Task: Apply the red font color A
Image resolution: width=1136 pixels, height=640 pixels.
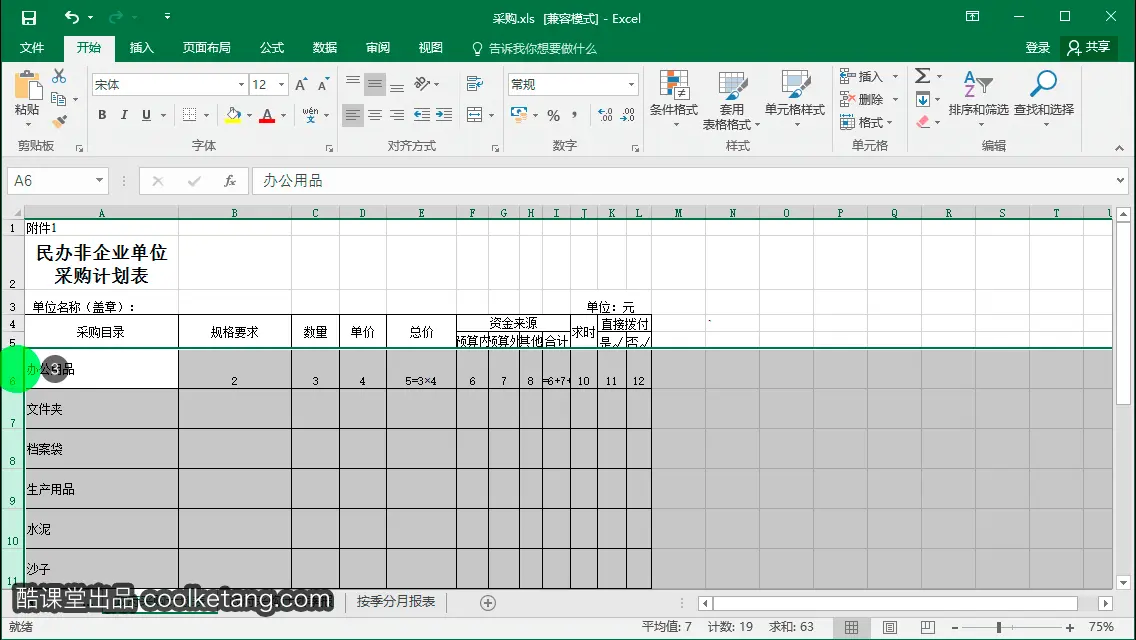Action: tap(267, 115)
